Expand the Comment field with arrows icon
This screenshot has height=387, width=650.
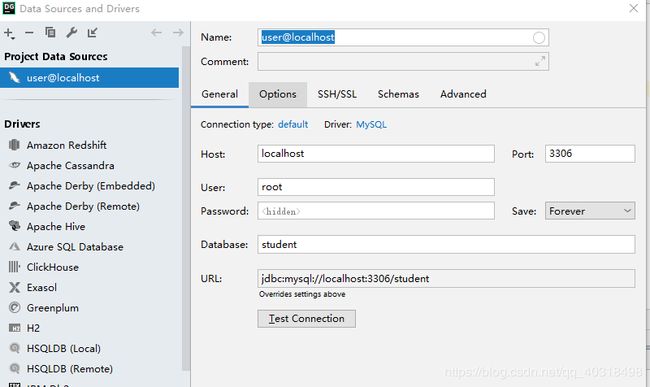point(540,62)
